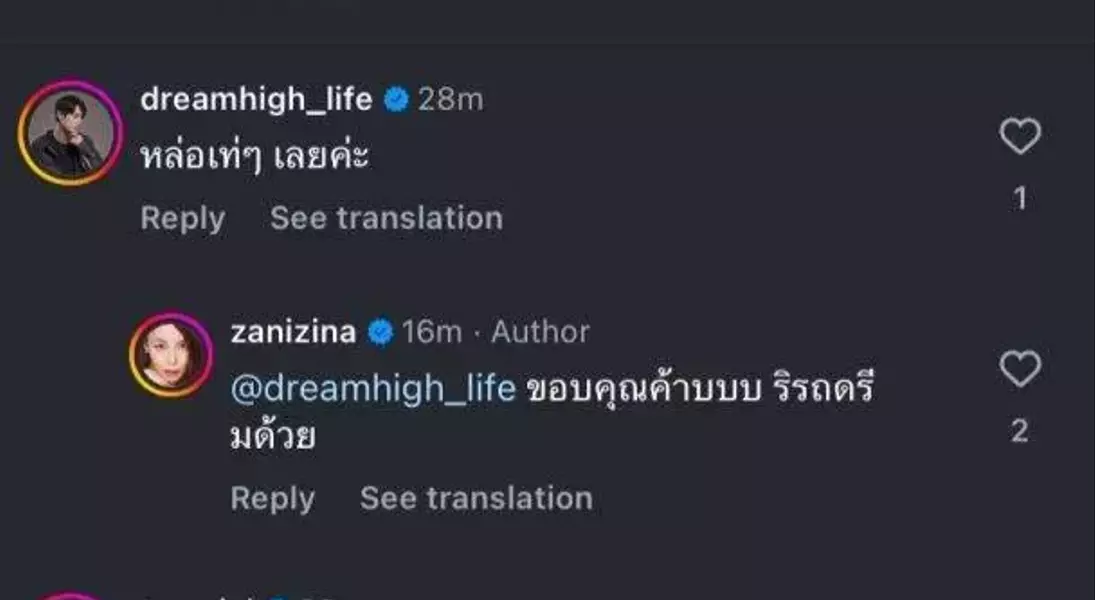
Task: Tap the @dreamhigh_life mention in the reply
Action: (373, 388)
